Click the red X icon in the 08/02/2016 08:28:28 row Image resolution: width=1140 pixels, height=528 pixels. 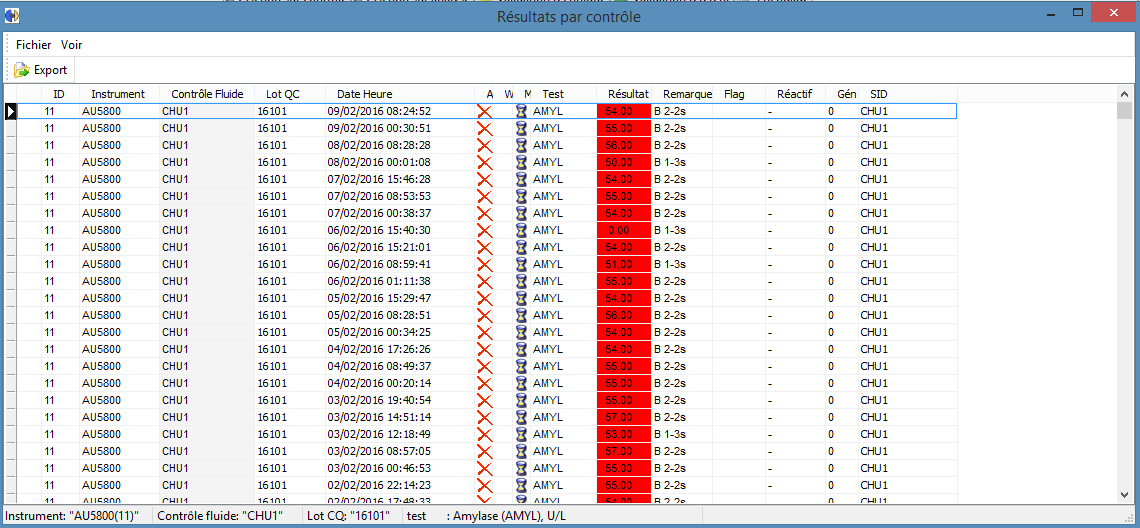pos(484,145)
